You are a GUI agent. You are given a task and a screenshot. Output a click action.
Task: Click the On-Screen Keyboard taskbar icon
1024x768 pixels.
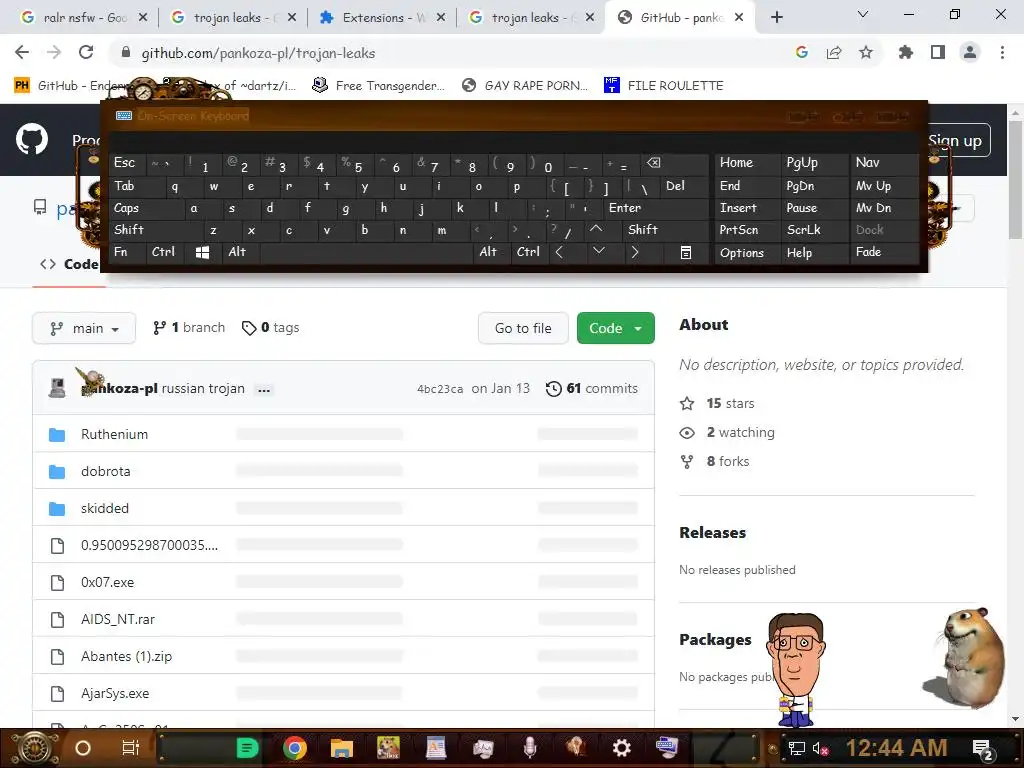point(667,746)
